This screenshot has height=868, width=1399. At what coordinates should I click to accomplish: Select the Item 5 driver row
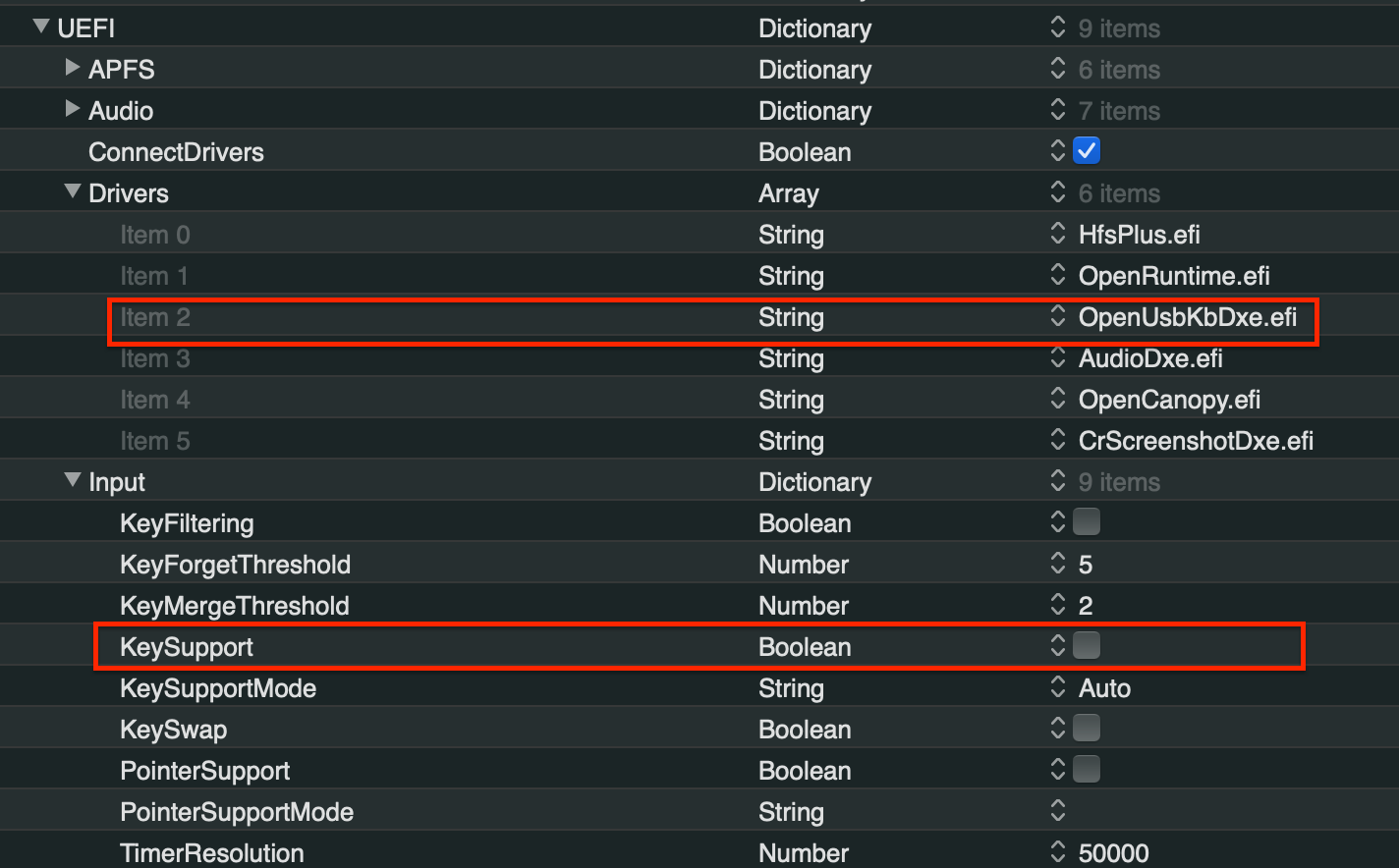point(155,441)
